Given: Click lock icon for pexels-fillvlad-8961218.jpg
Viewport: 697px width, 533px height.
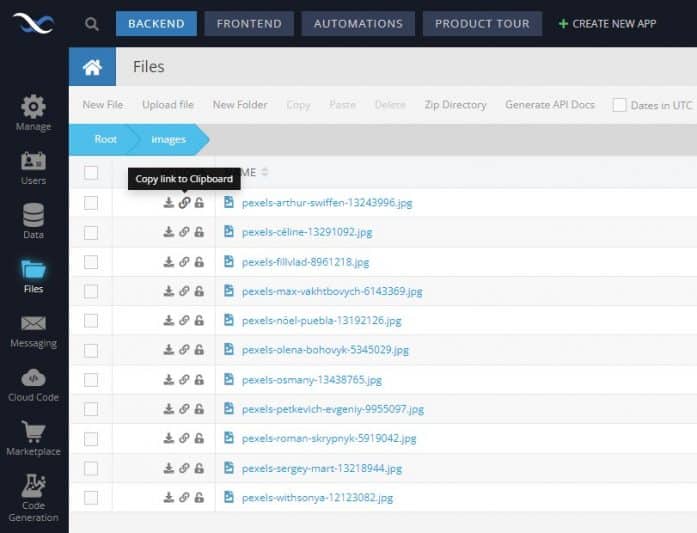Looking at the screenshot, I should (199, 262).
